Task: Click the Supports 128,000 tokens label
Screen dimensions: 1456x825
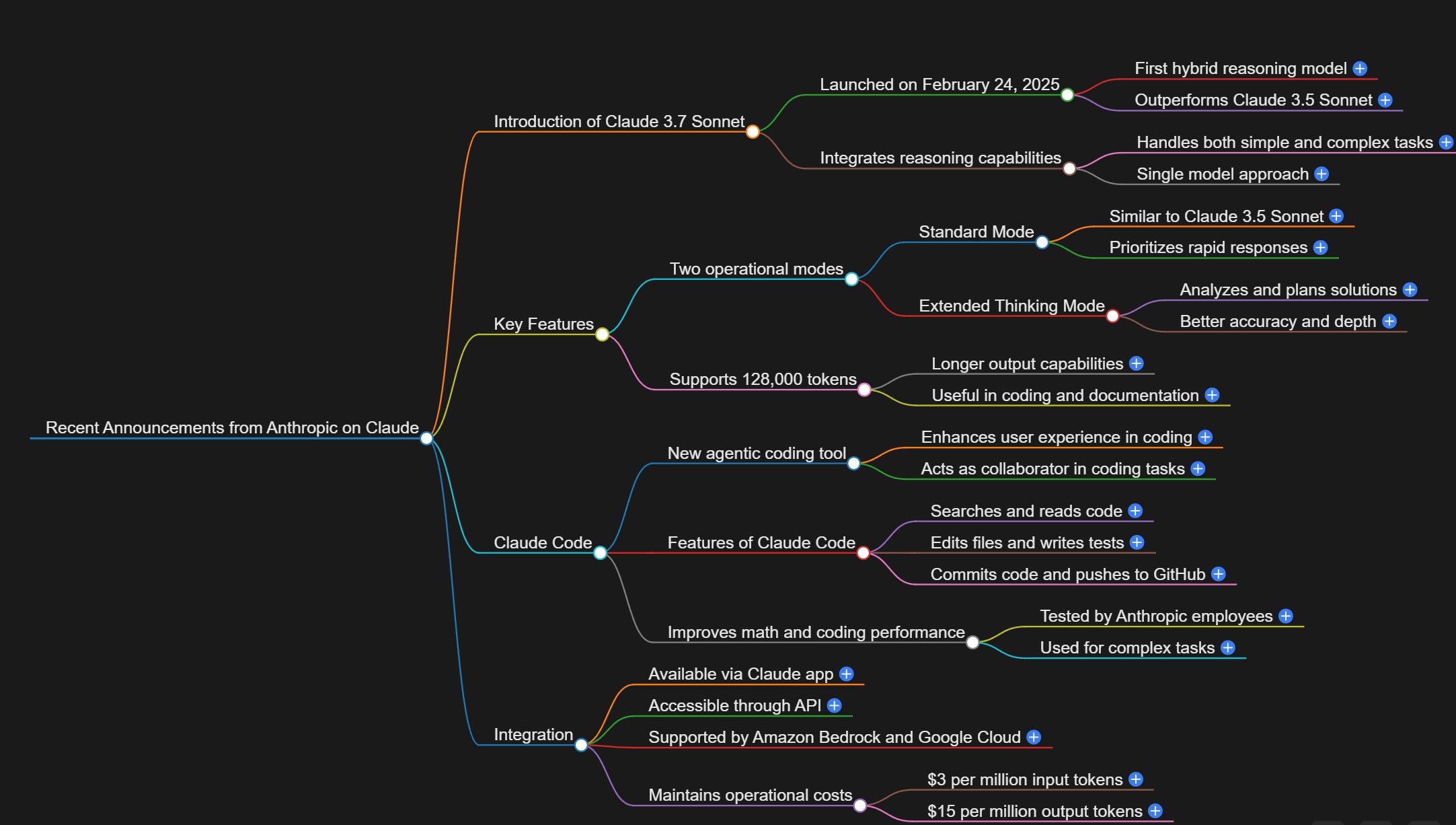Action: [x=763, y=380]
